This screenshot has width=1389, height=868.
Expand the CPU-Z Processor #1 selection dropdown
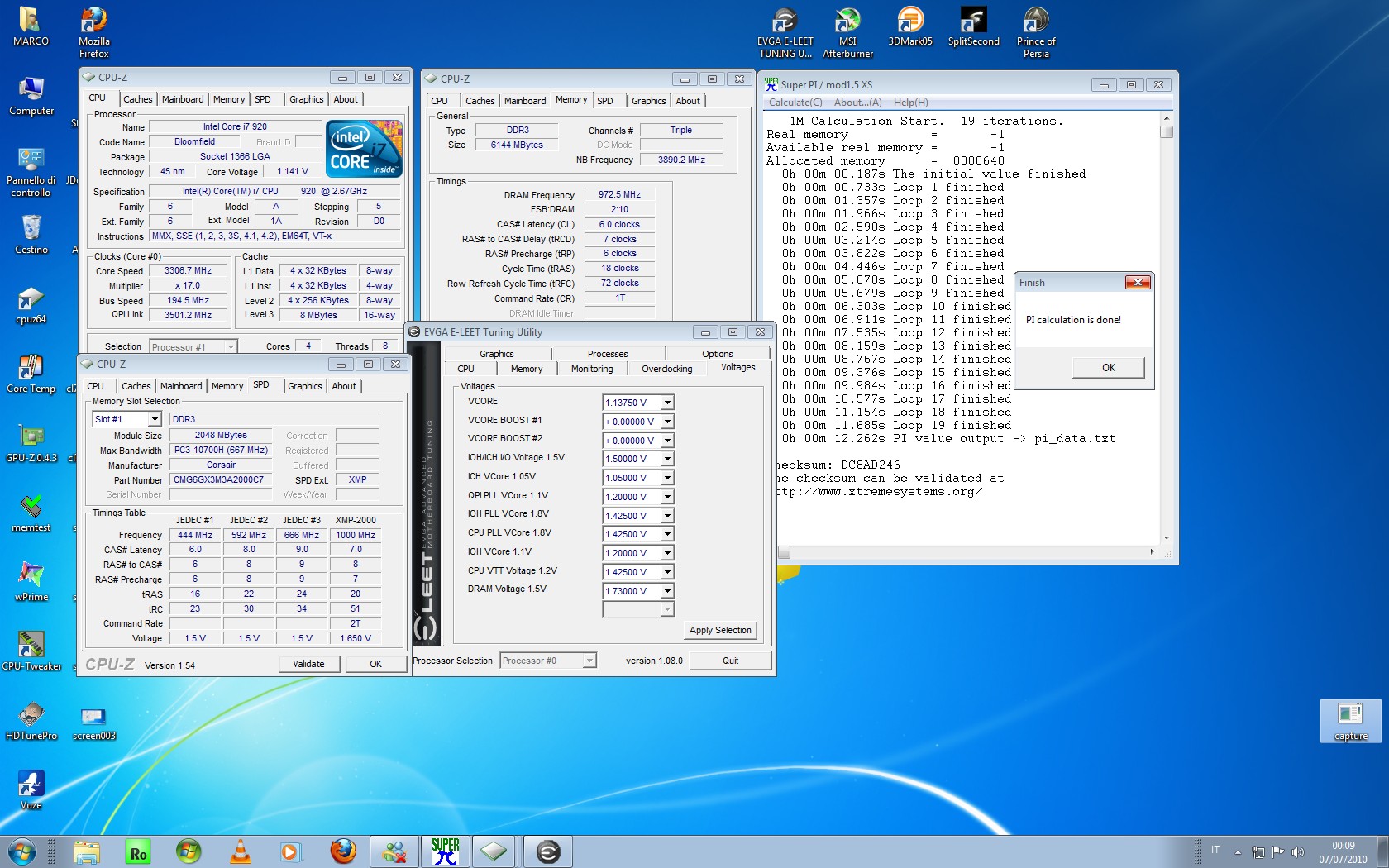pyautogui.click(x=231, y=346)
